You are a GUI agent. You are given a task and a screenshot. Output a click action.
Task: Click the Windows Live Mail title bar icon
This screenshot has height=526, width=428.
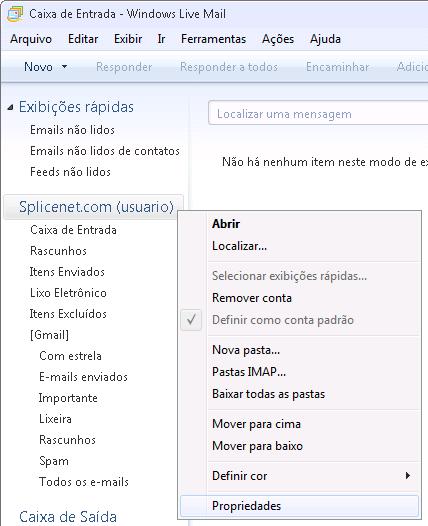(x=15, y=14)
